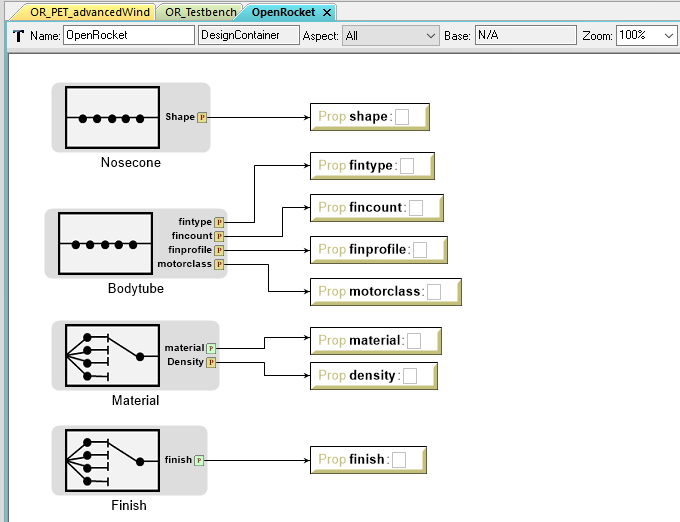This screenshot has width=680, height=522.
Task: Select the Prop finish property block
Action: click(x=368, y=460)
